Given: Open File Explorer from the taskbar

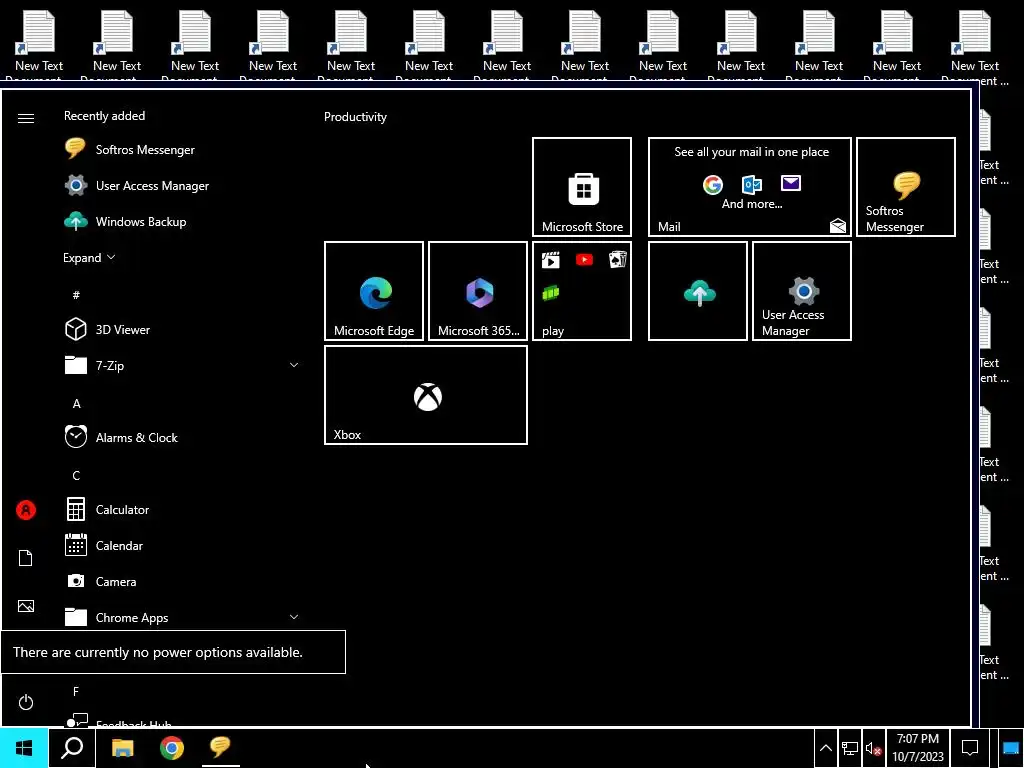Looking at the screenshot, I should [x=122, y=748].
